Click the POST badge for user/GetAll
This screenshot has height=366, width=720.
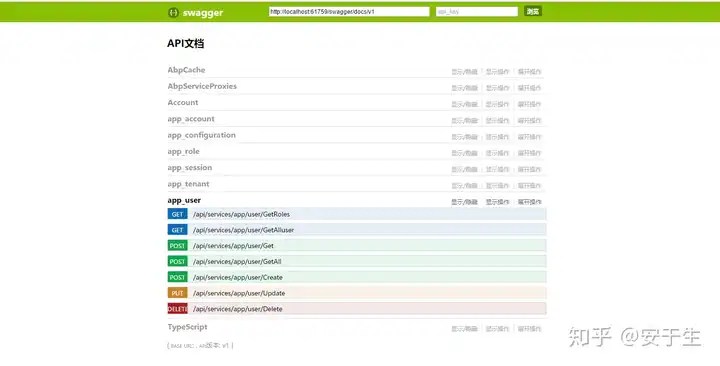click(x=177, y=261)
